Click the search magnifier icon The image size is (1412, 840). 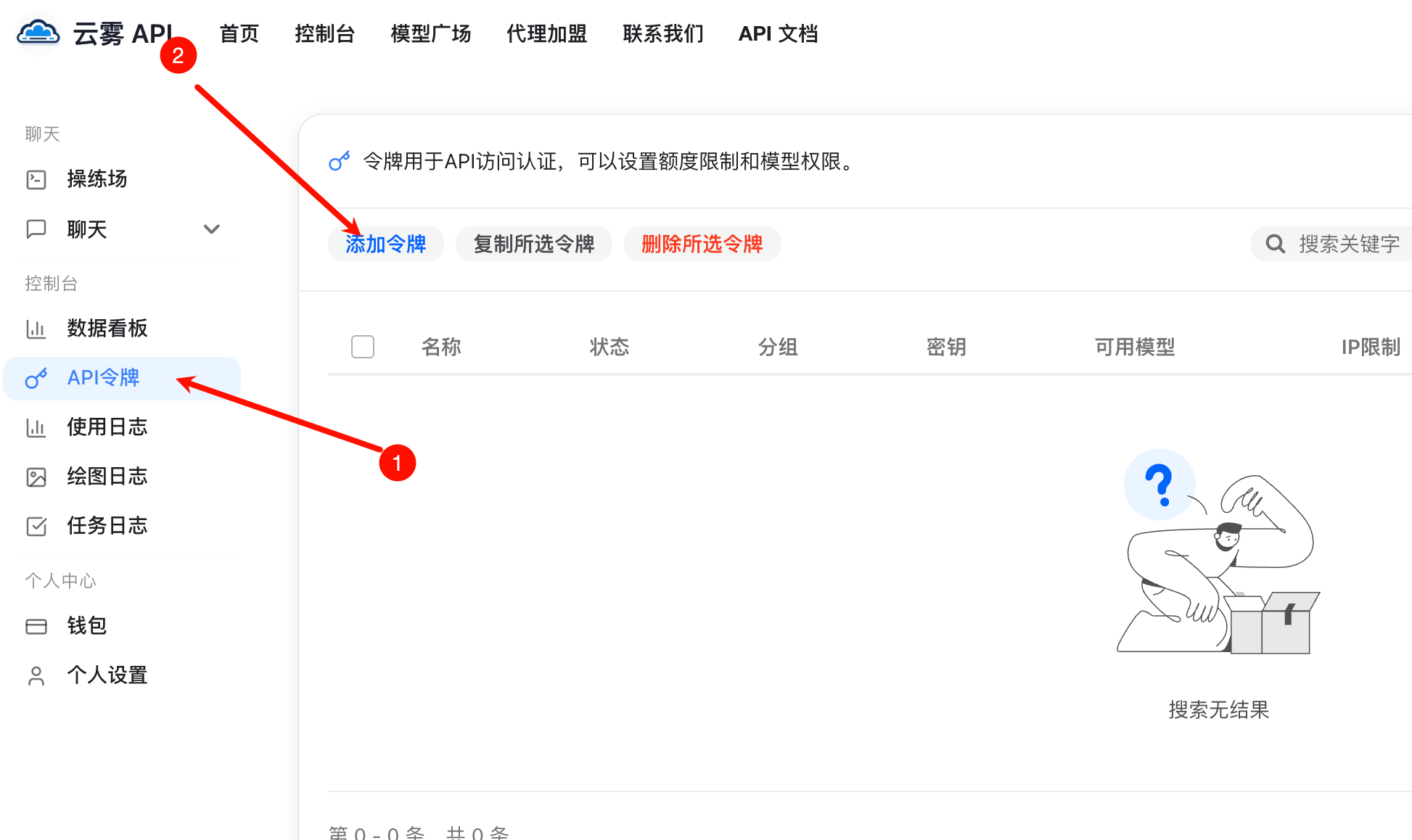(x=1275, y=244)
